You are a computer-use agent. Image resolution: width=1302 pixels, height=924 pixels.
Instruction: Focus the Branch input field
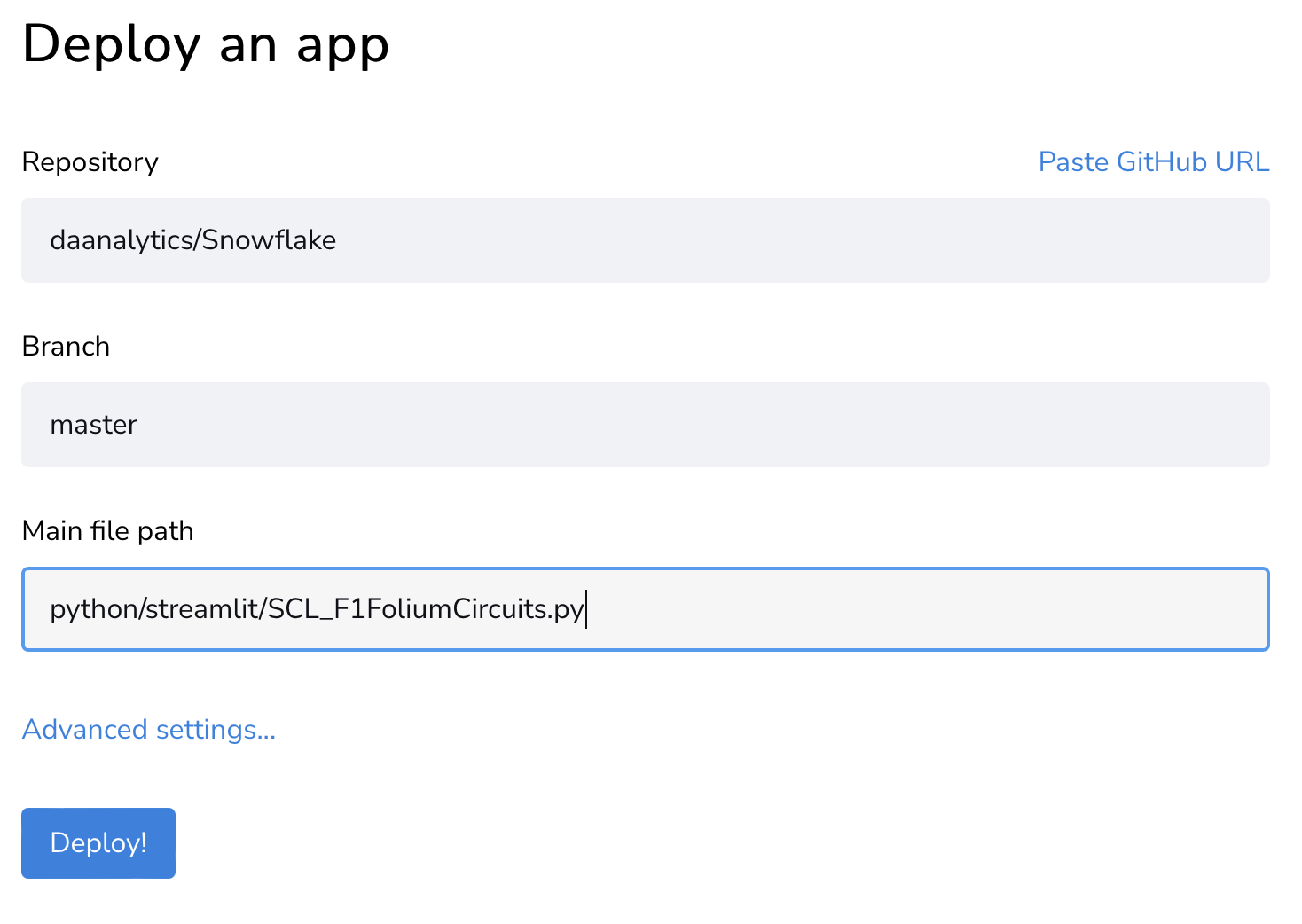[x=645, y=425]
